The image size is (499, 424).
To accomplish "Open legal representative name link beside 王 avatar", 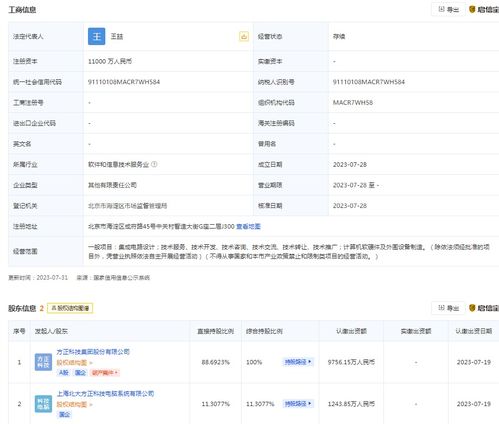I will 117,36.
